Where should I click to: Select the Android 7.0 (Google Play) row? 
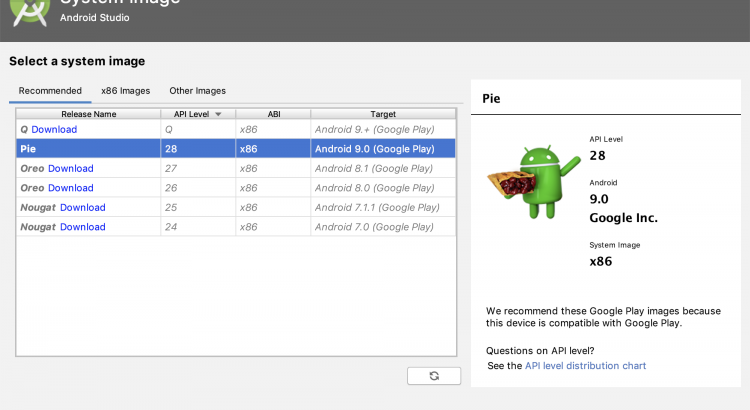pos(377,227)
